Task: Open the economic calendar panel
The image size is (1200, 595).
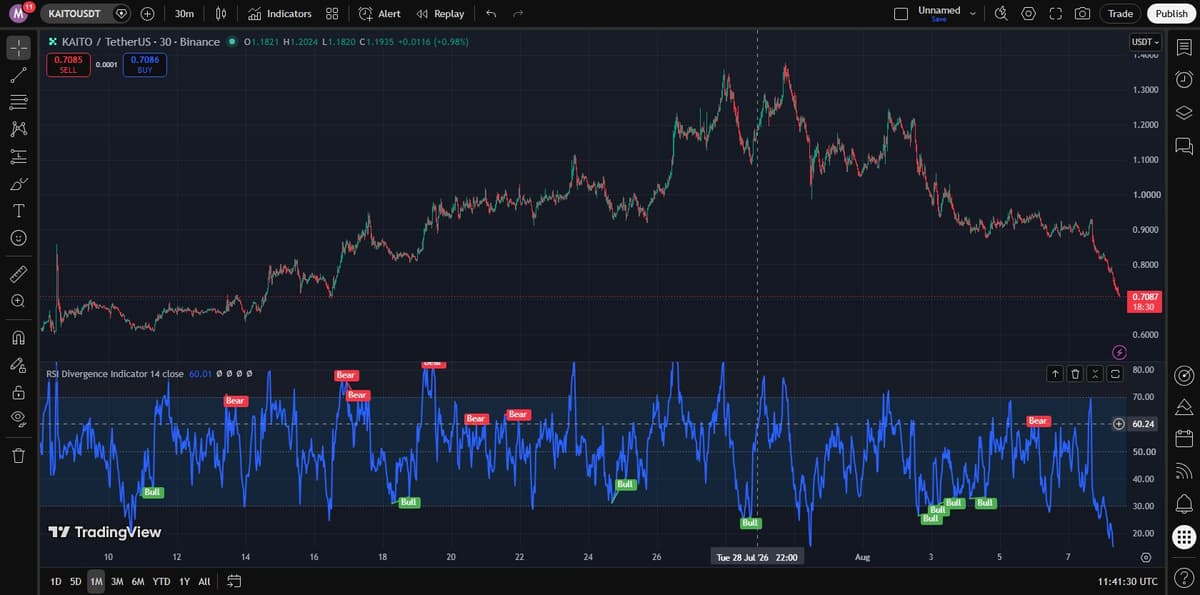Action: [x=1184, y=438]
